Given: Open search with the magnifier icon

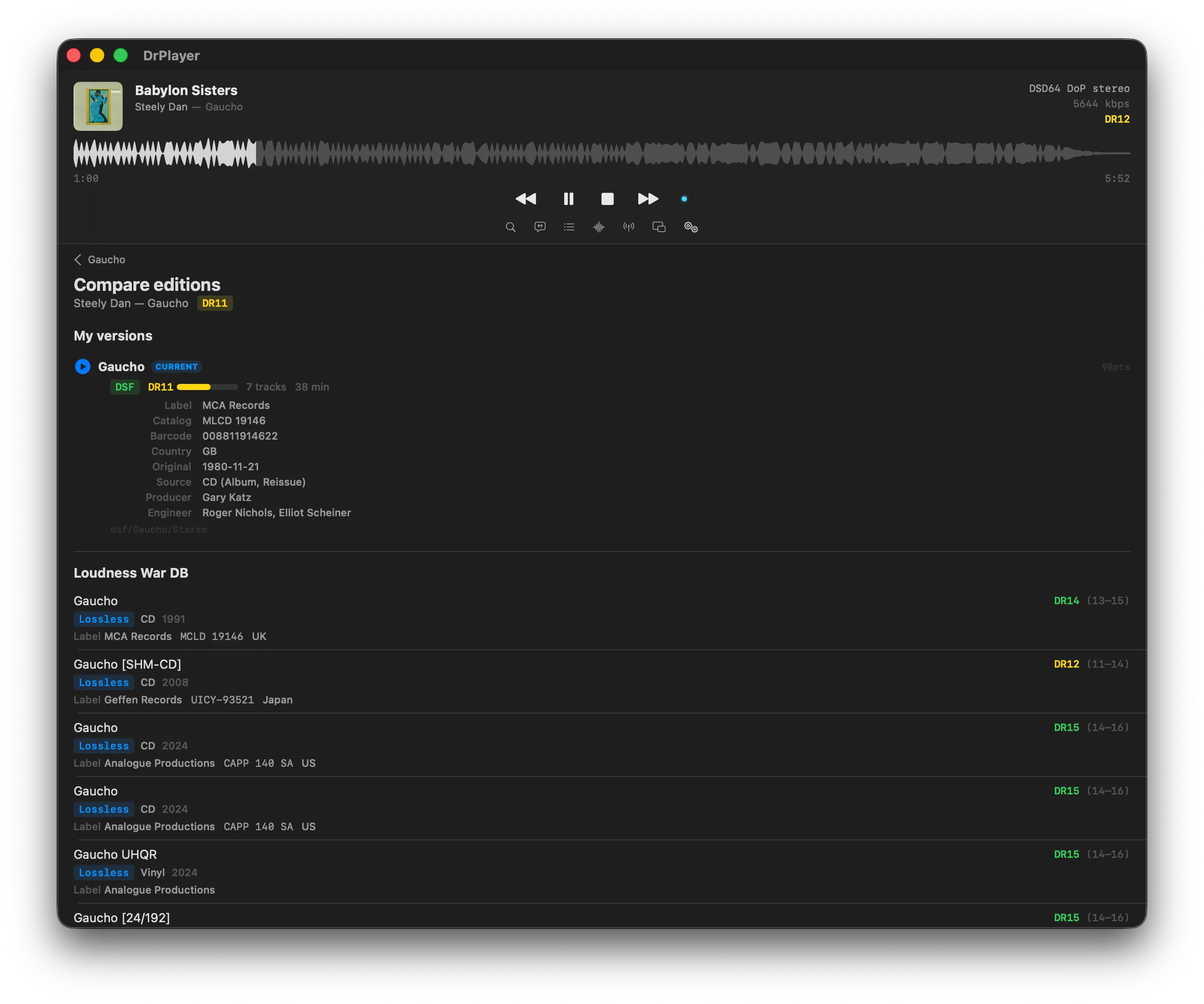Looking at the screenshot, I should 510,227.
